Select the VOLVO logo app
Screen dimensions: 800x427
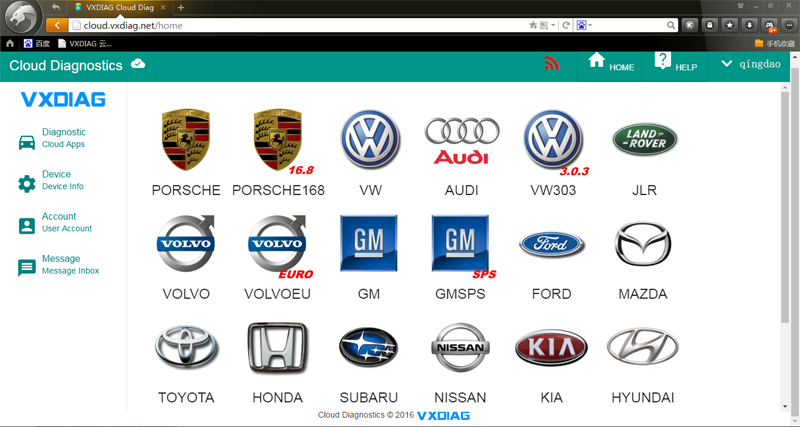coord(186,243)
